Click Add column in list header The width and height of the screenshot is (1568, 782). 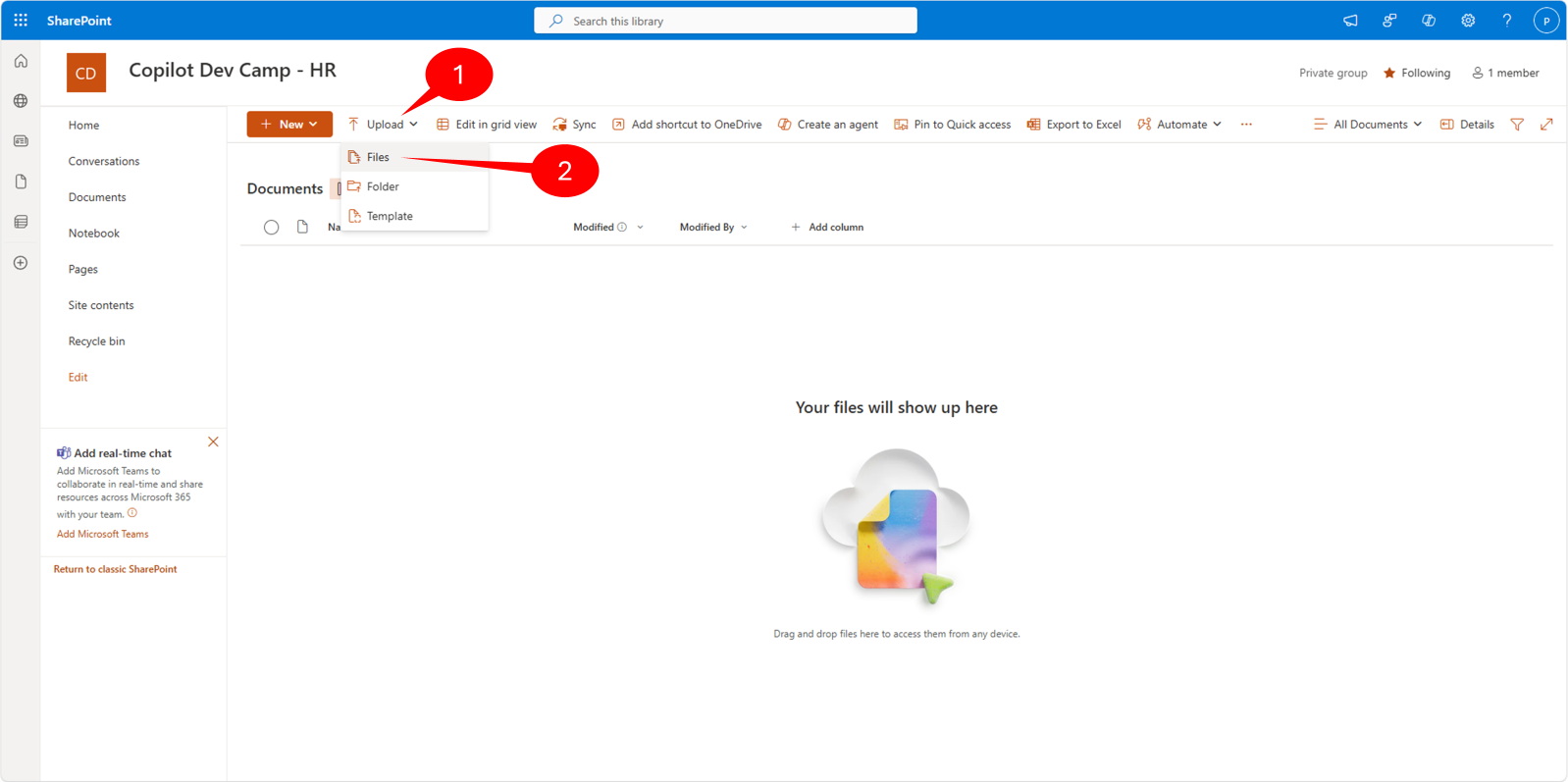827,227
